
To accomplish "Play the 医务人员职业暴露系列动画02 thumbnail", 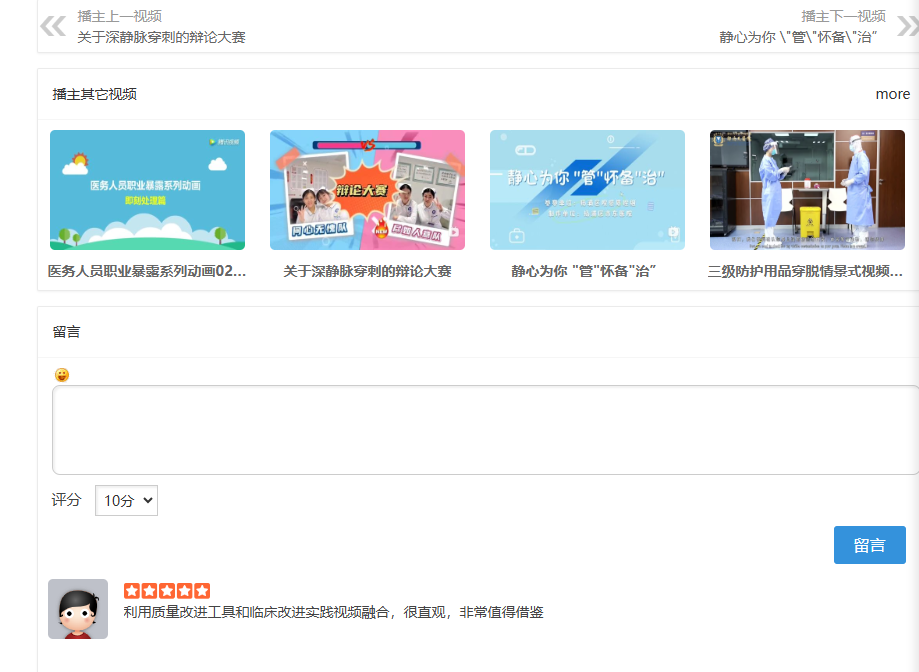I will tap(146, 190).
